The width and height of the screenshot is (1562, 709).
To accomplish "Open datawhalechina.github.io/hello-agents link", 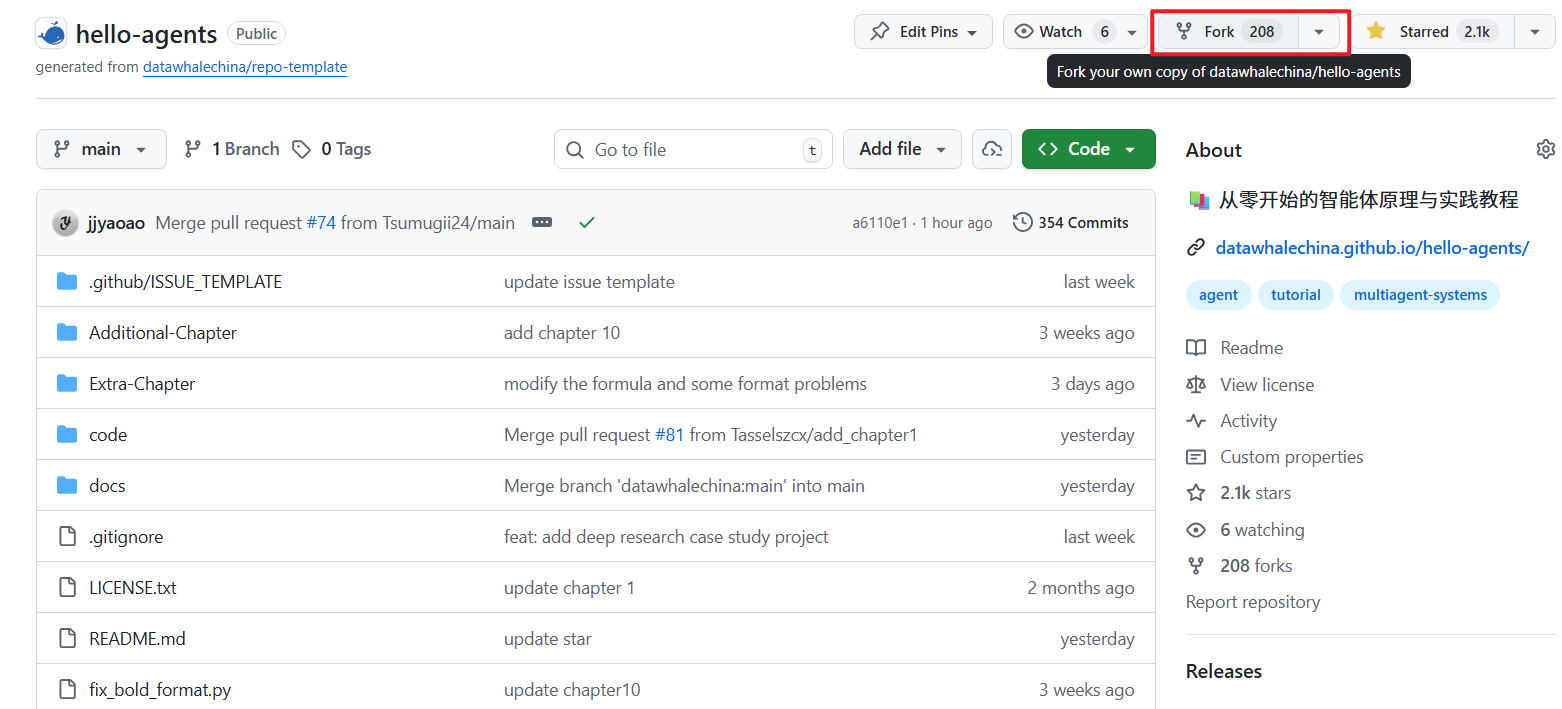I will point(1371,248).
